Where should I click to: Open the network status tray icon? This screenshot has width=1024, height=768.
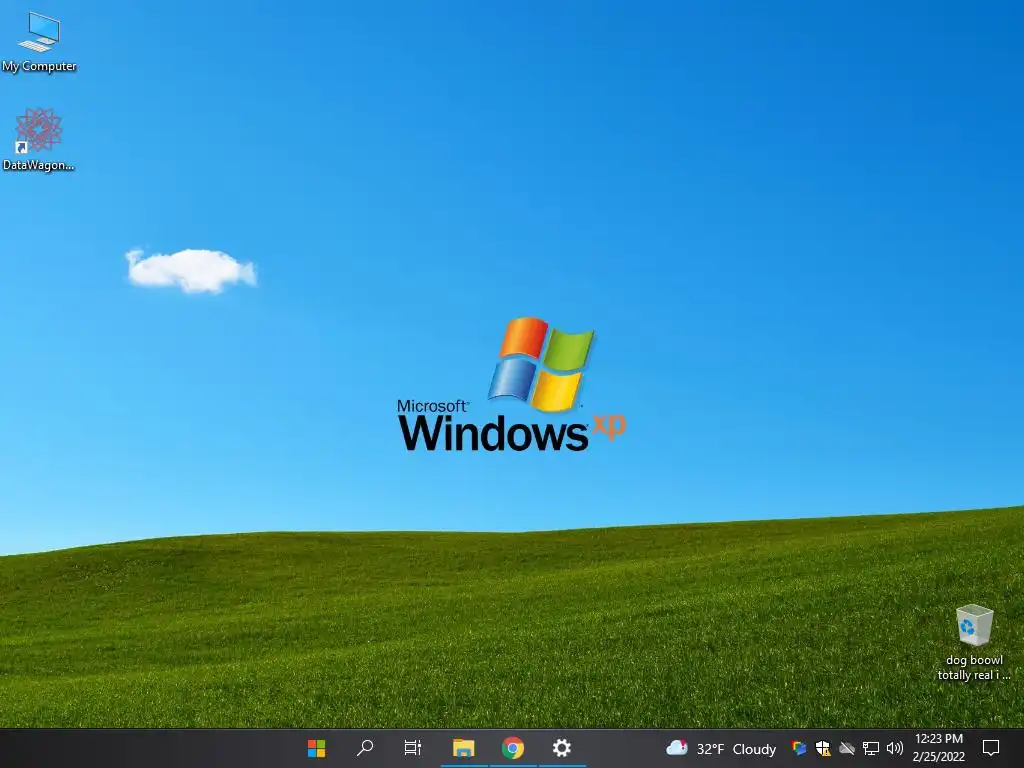[871, 748]
